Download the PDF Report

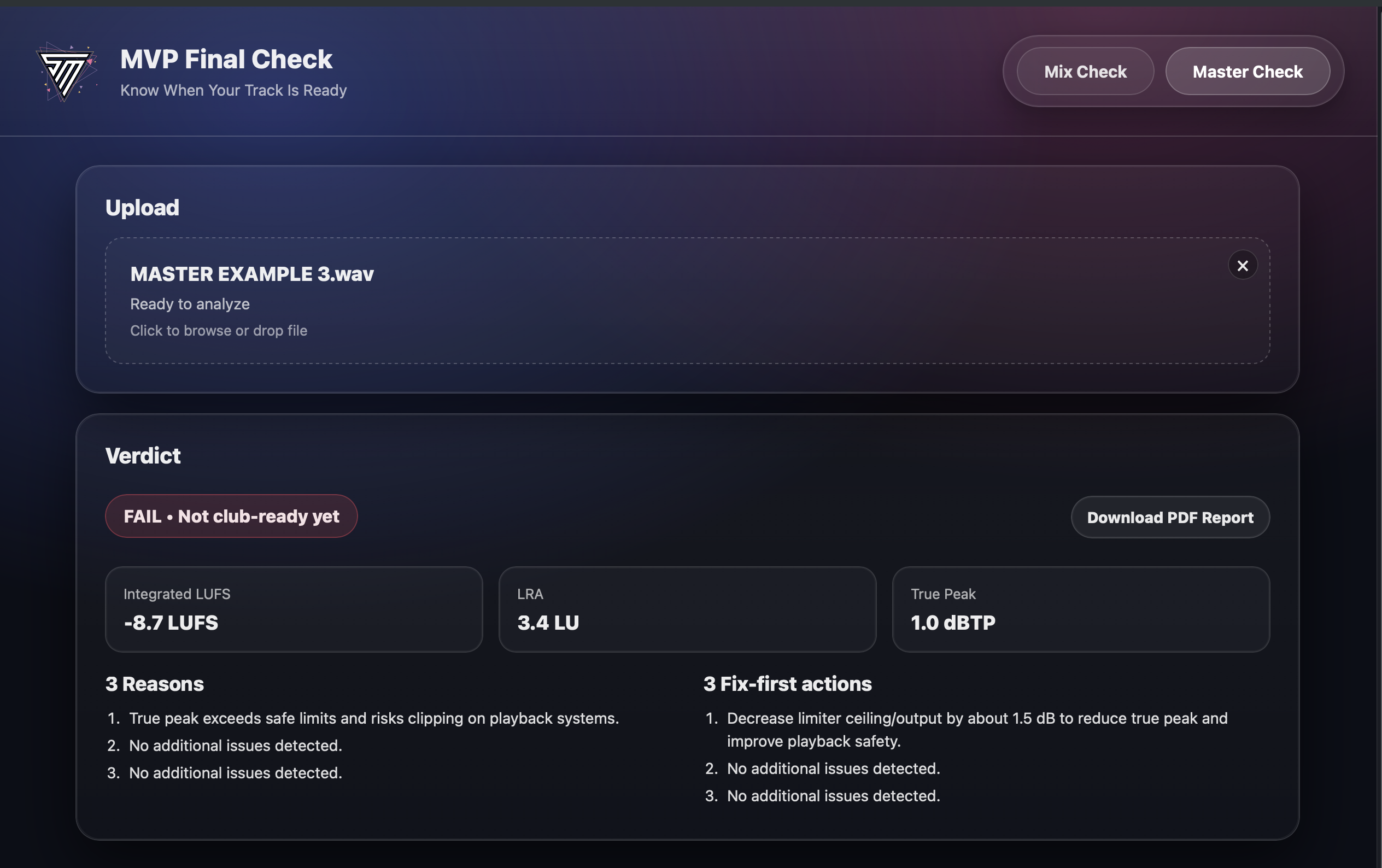tap(1170, 518)
